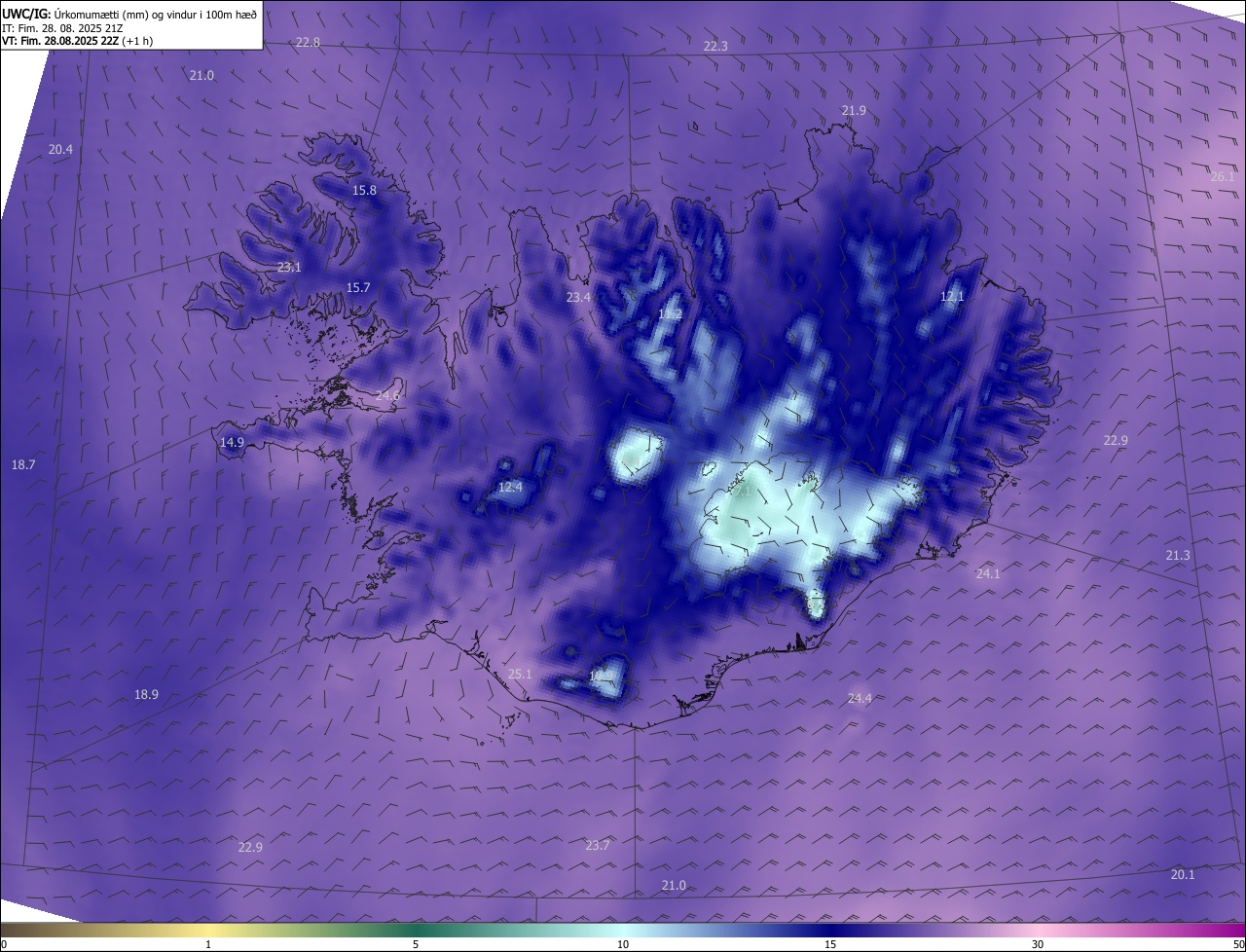Click the 21.9 value label
This screenshot has width=1246, height=952.
click(854, 111)
